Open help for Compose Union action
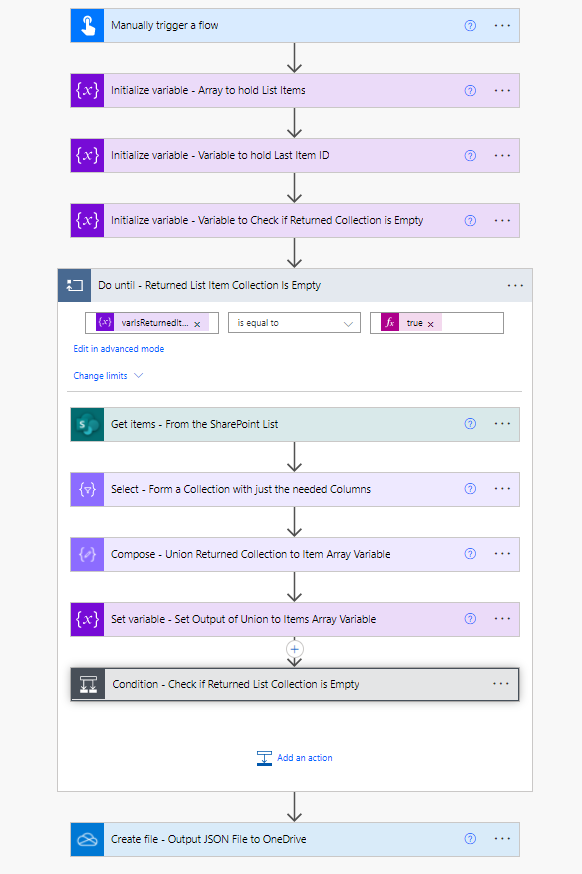 (471, 554)
